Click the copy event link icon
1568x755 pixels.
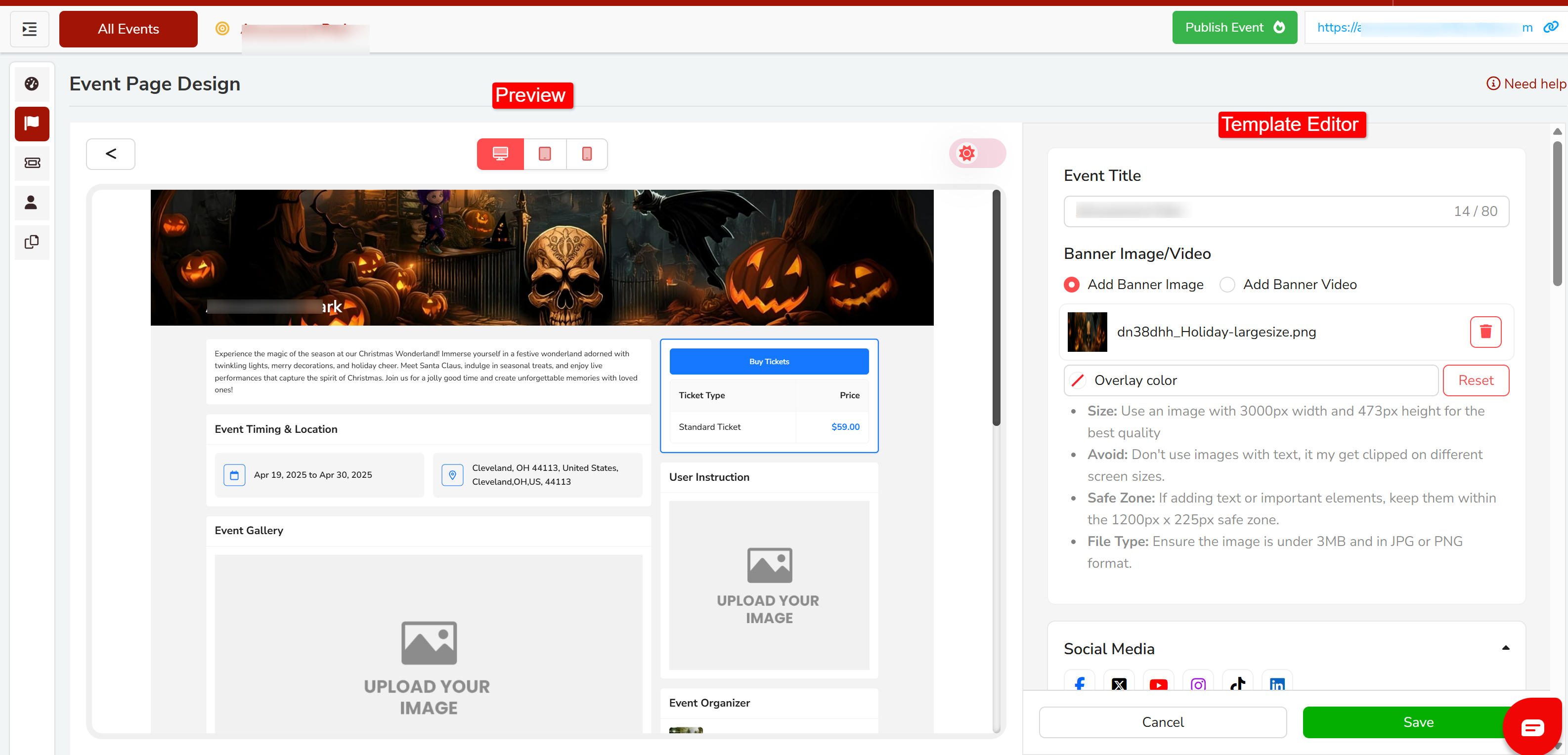pyautogui.click(x=1550, y=27)
